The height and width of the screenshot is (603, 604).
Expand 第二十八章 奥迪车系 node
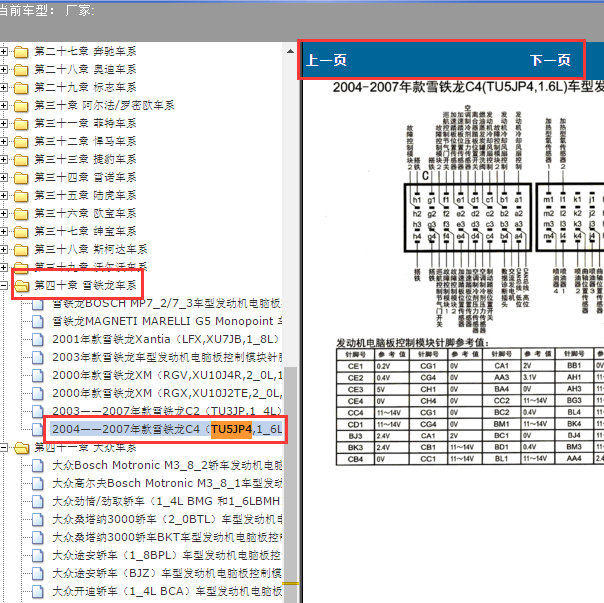(3, 69)
